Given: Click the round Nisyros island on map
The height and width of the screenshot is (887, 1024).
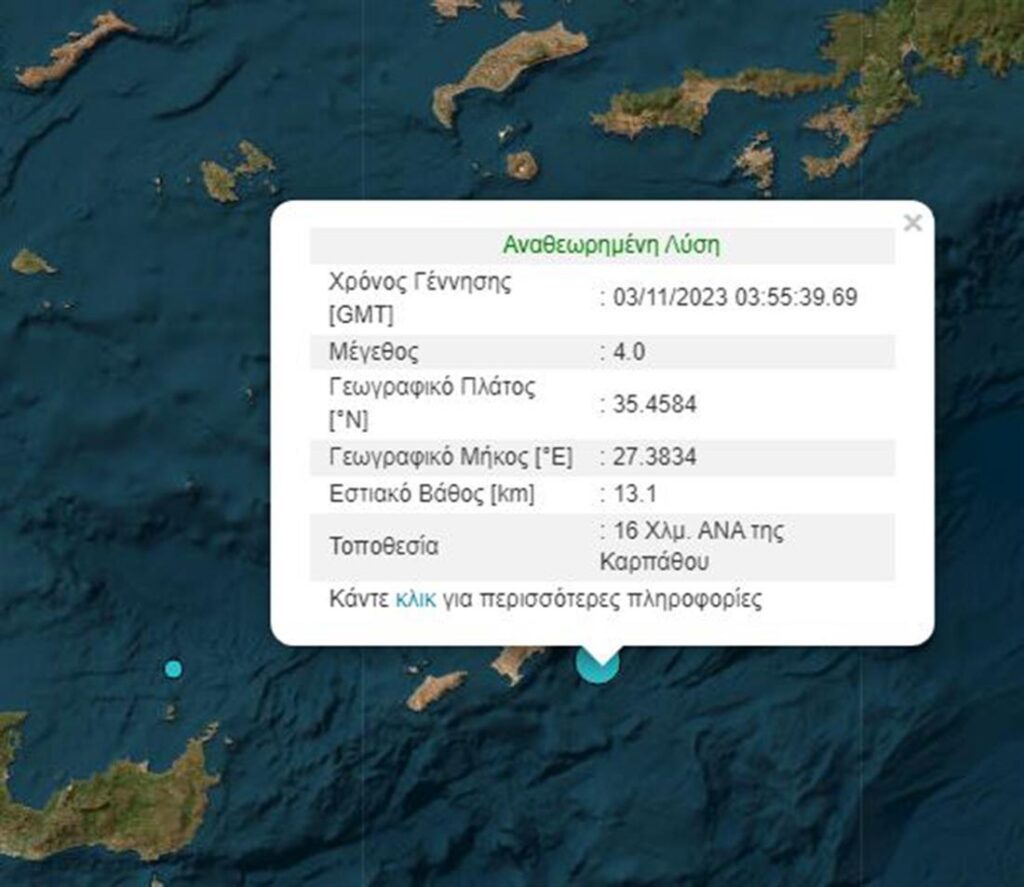Looking at the screenshot, I should pyautogui.click(x=522, y=166).
